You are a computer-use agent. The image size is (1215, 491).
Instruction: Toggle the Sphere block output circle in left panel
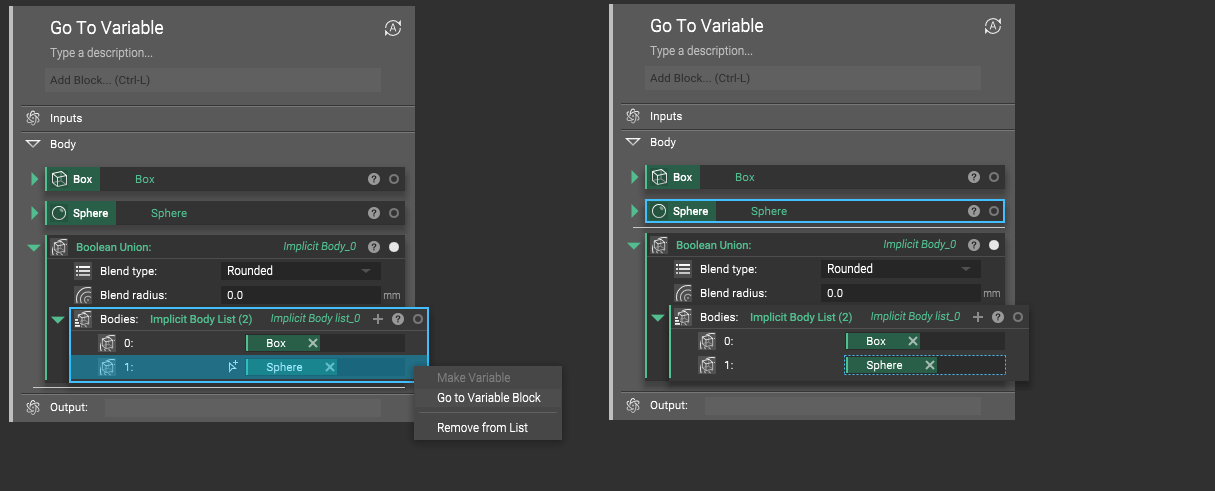(x=394, y=213)
